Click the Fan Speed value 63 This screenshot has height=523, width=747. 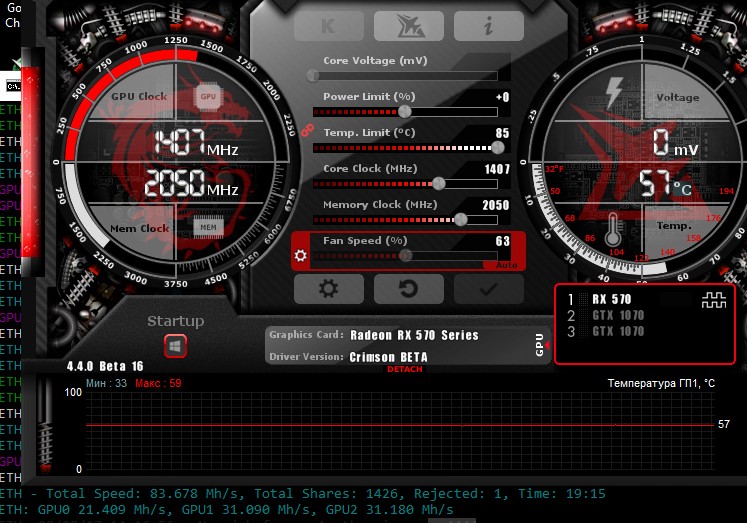tap(503, 241)
